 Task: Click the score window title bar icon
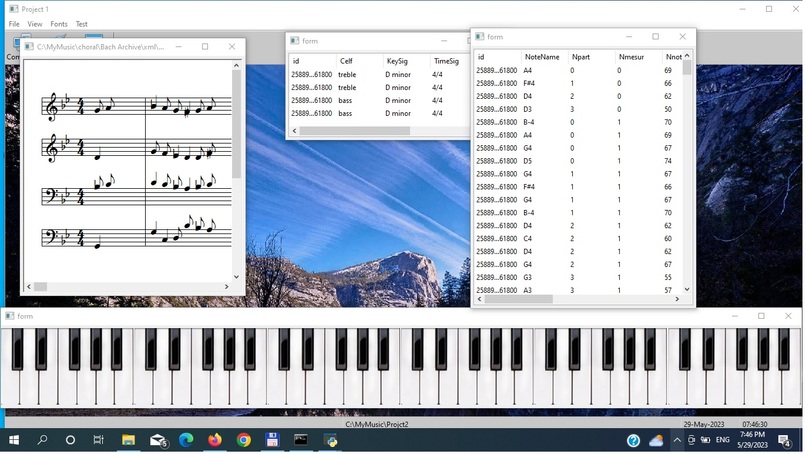click(29, 46)
